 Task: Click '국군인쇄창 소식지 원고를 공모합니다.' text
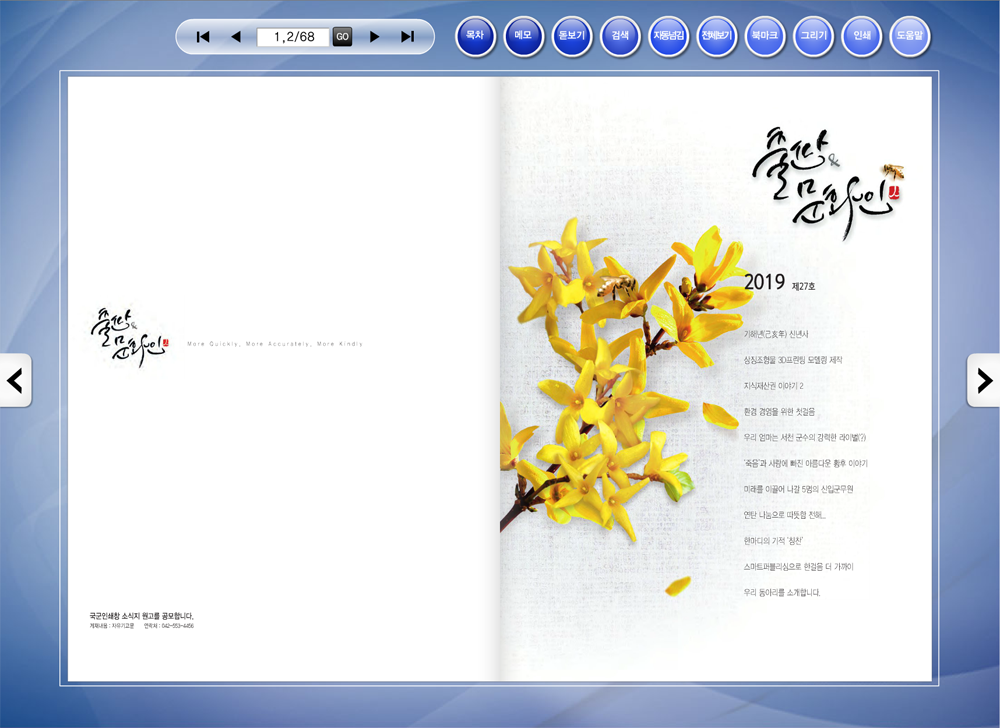point(142,616)
